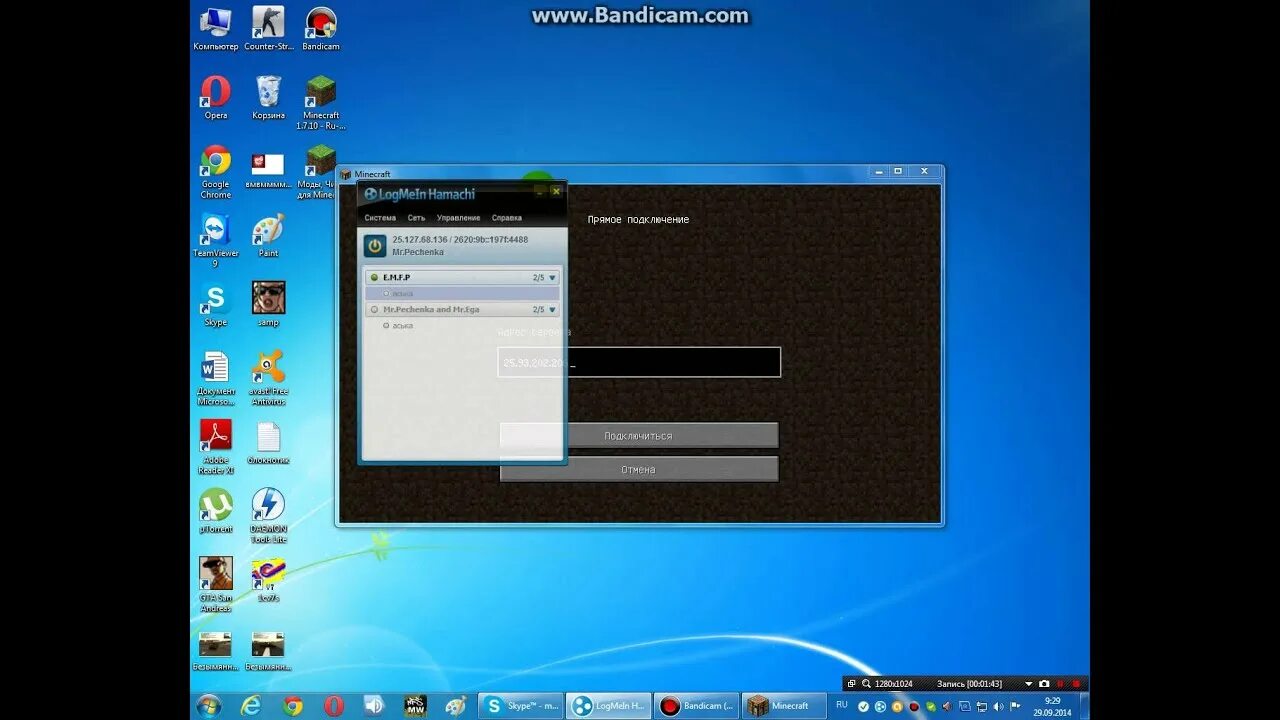This screenshot has width=1280, height=720.
Task: Click the Windows Start button
Action: (x=209, y=706)
